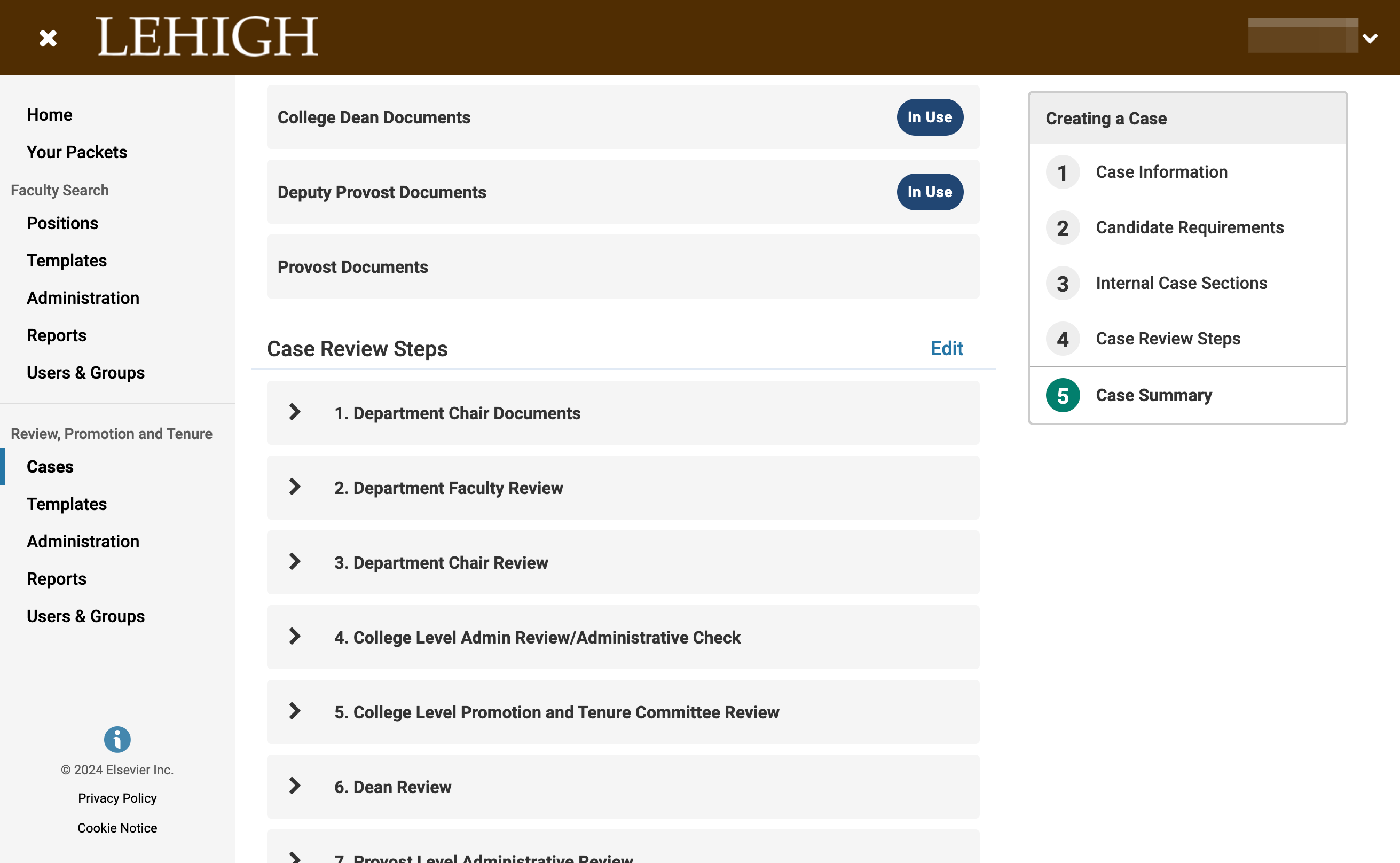Click the Lehigh logo
This screenshot has height=863, width=1400.
(x=207, y=36)
